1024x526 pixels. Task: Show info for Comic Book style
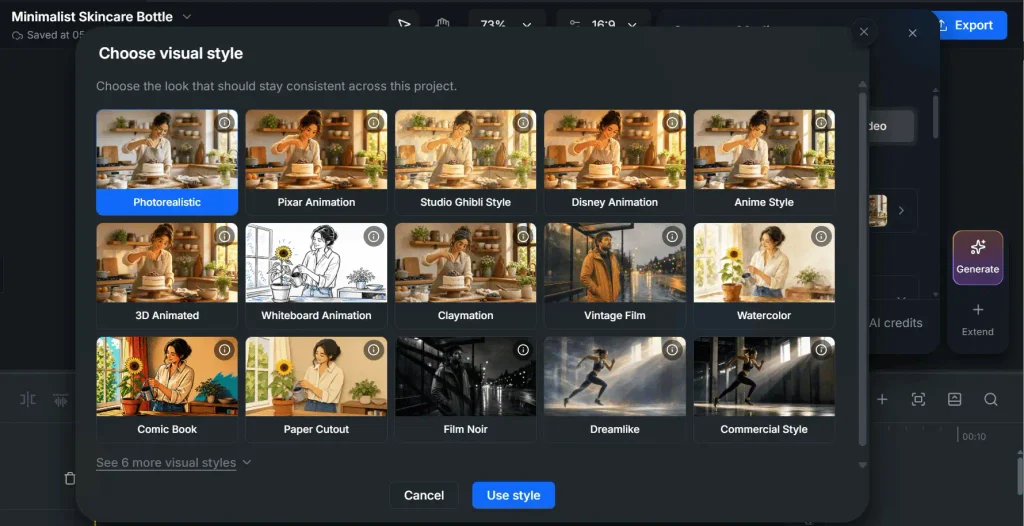pos(224,350)
